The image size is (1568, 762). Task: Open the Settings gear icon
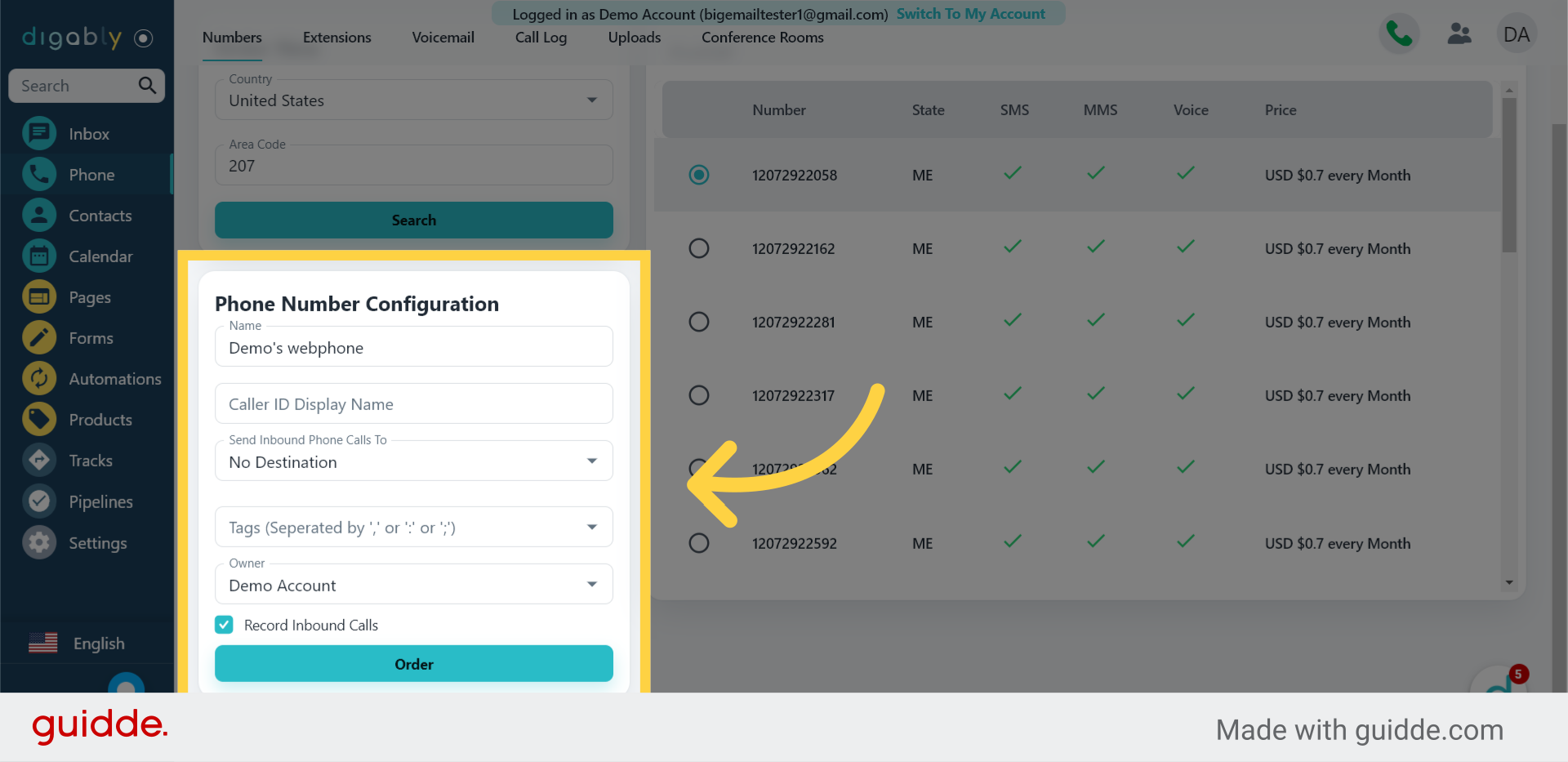coord(39,543)
